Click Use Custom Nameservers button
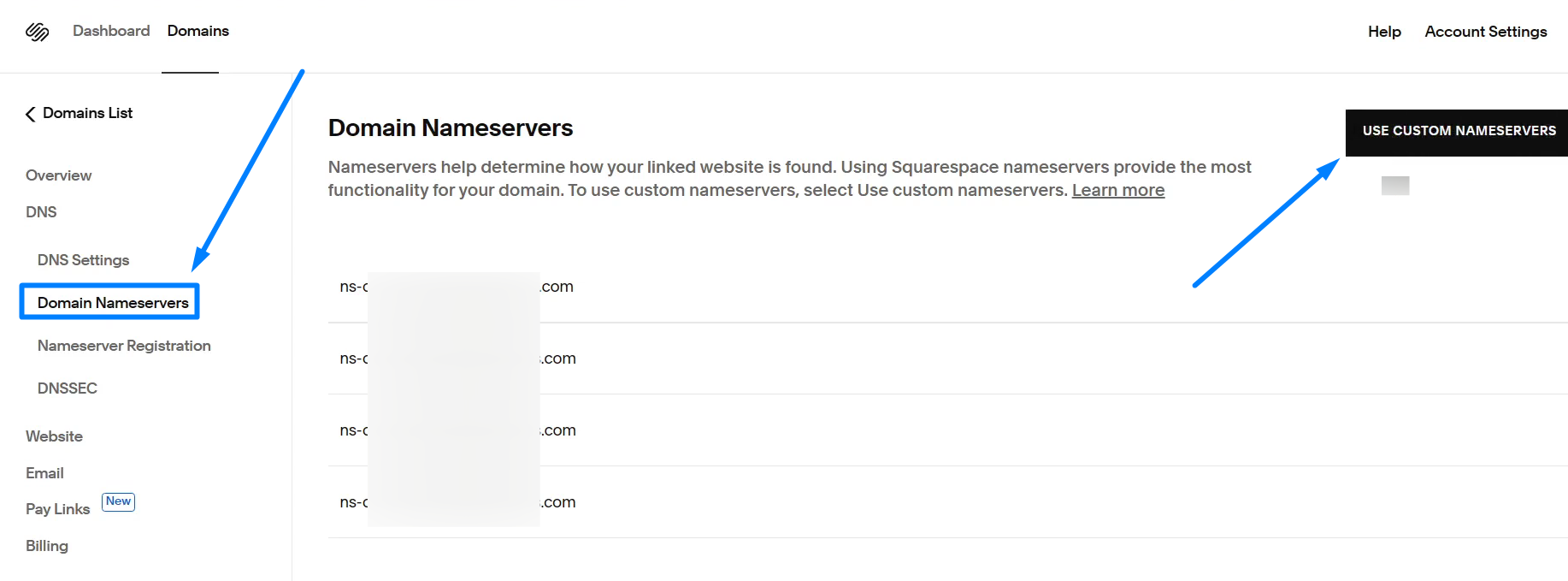The image size is (1568, 581). point(1459,131)
